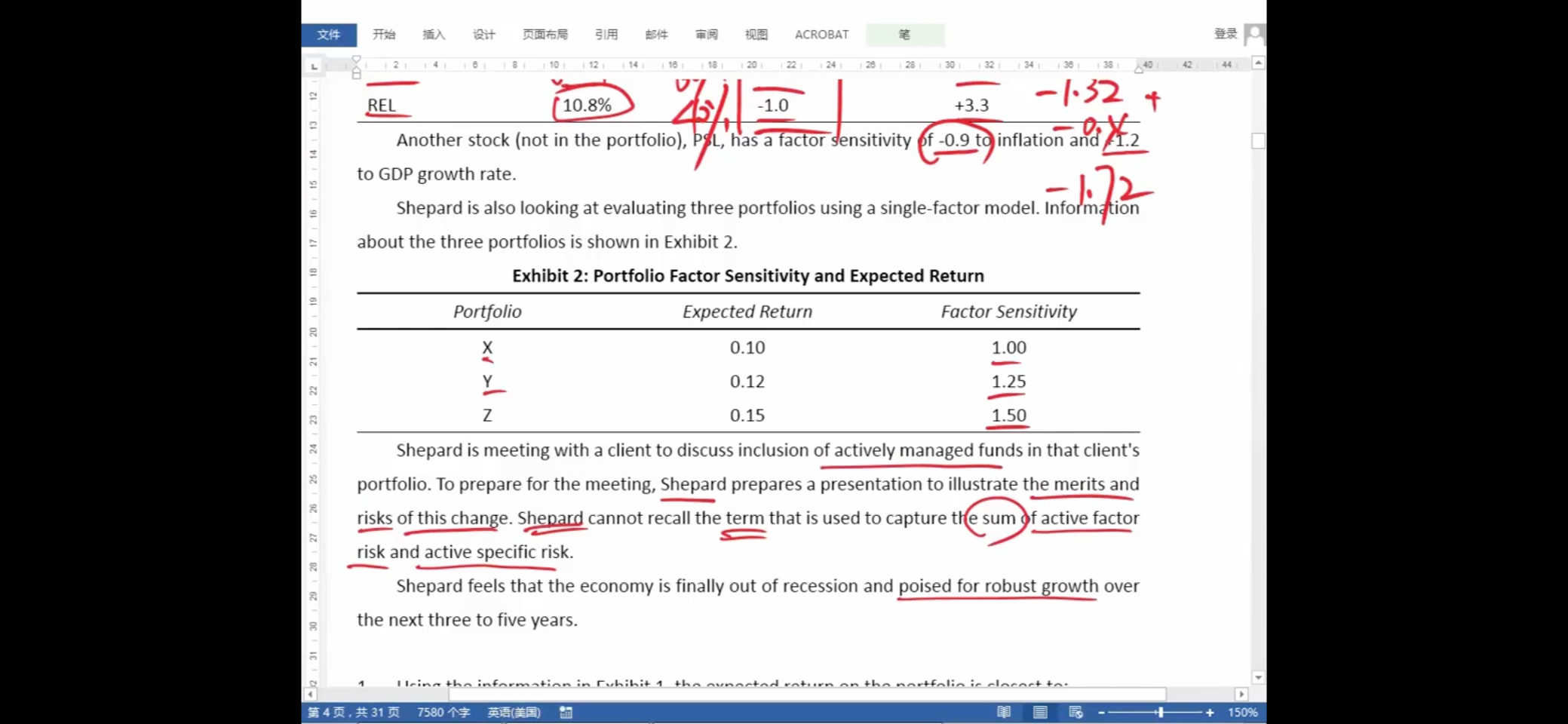Click the '10.8%' value
The width and height of the screenshot is (1568, 724).
(x=587, y=106)
